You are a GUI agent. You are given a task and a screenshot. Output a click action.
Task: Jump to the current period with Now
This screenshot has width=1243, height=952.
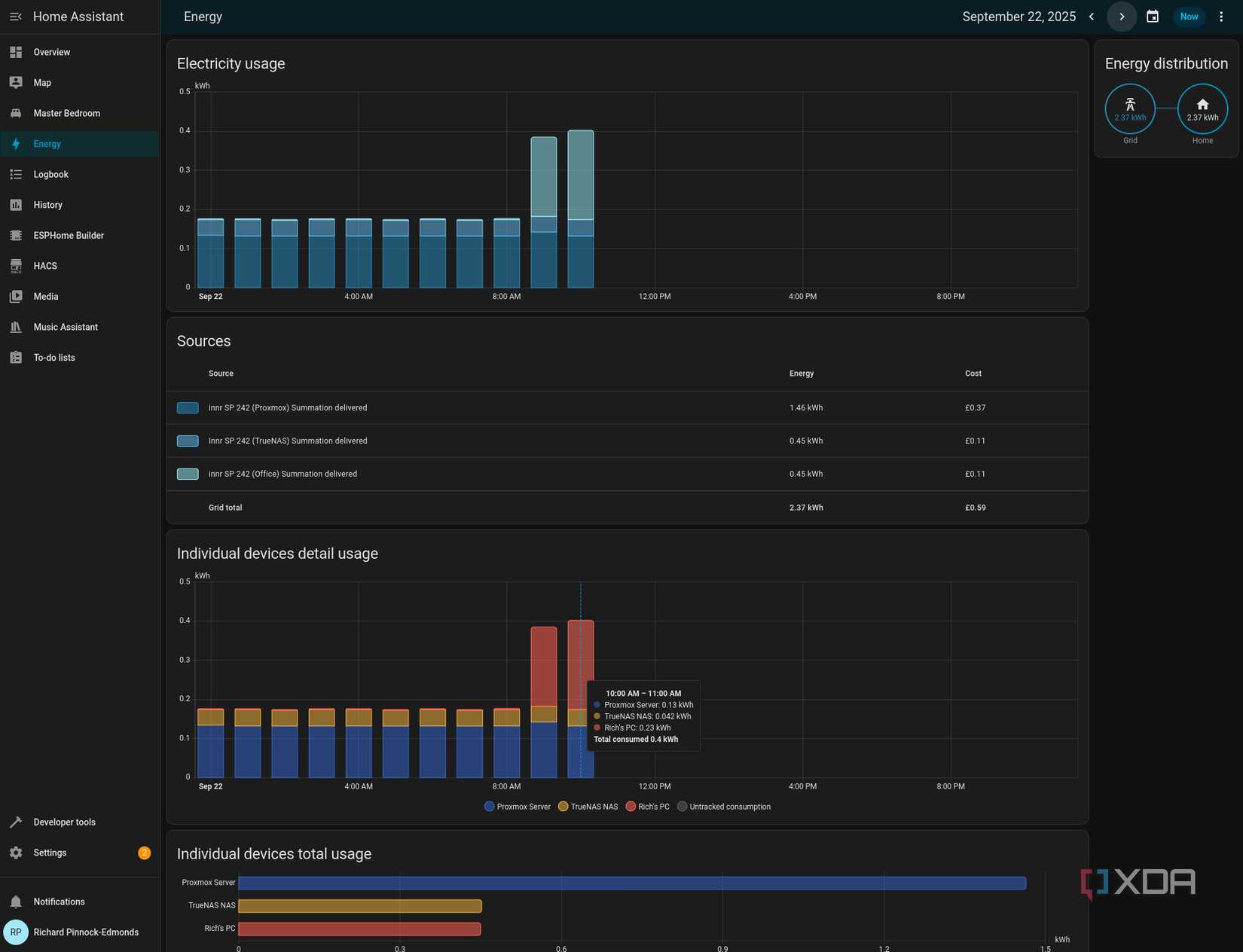pyautogui.click(x=1189, y=17)
